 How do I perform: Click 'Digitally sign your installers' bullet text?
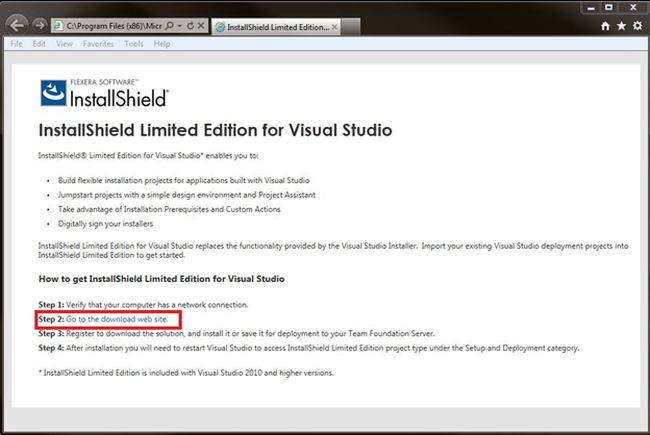coord(105,224)
